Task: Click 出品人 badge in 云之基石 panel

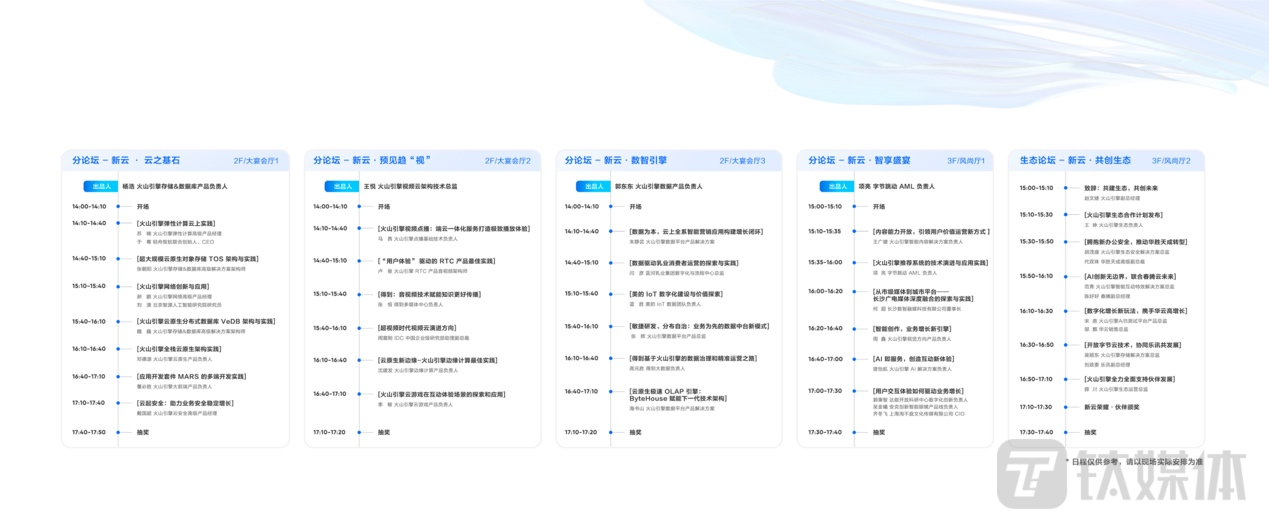Action: (101, 186)
